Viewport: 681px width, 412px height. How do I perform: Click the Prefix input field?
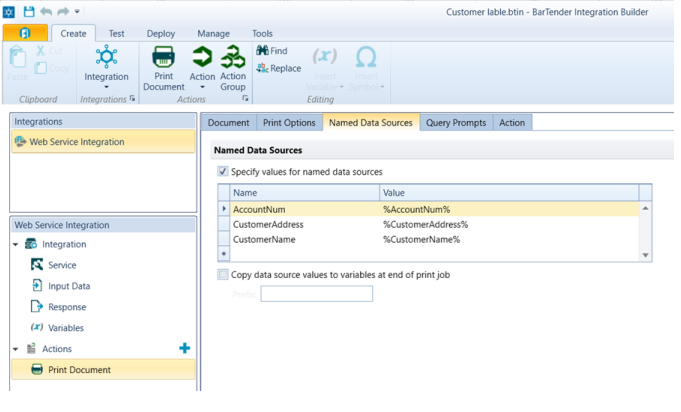point(317,294)
